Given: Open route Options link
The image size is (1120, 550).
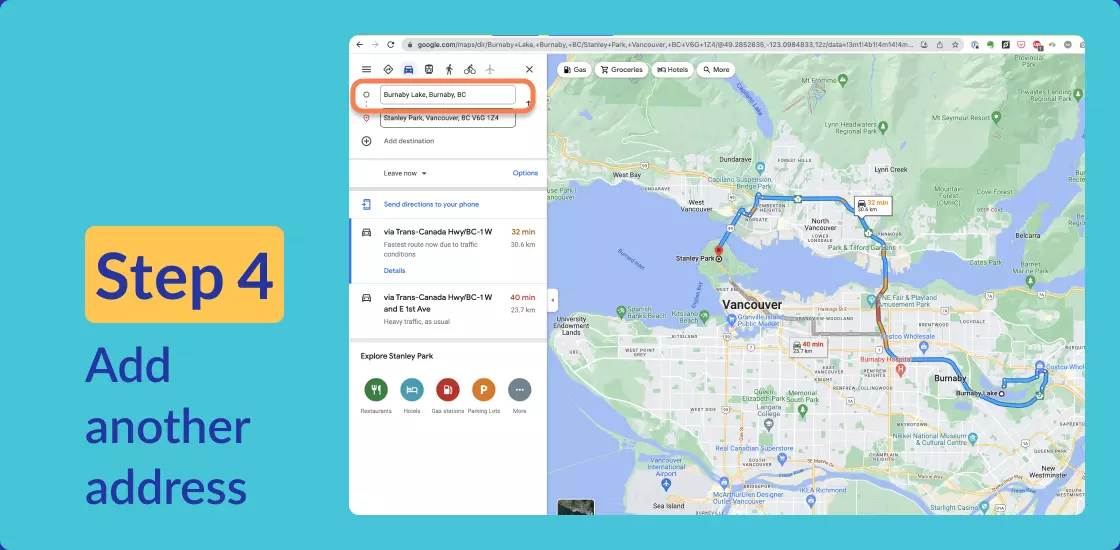Looking at the screenshot, I should tap(525, 173).
